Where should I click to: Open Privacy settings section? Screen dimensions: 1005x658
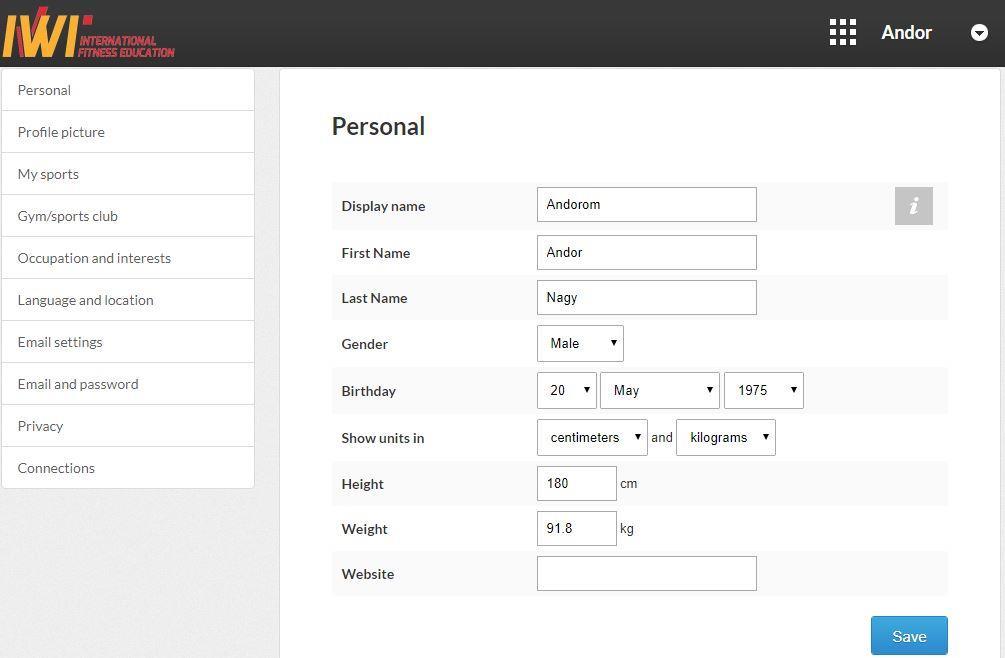(128, 426)
